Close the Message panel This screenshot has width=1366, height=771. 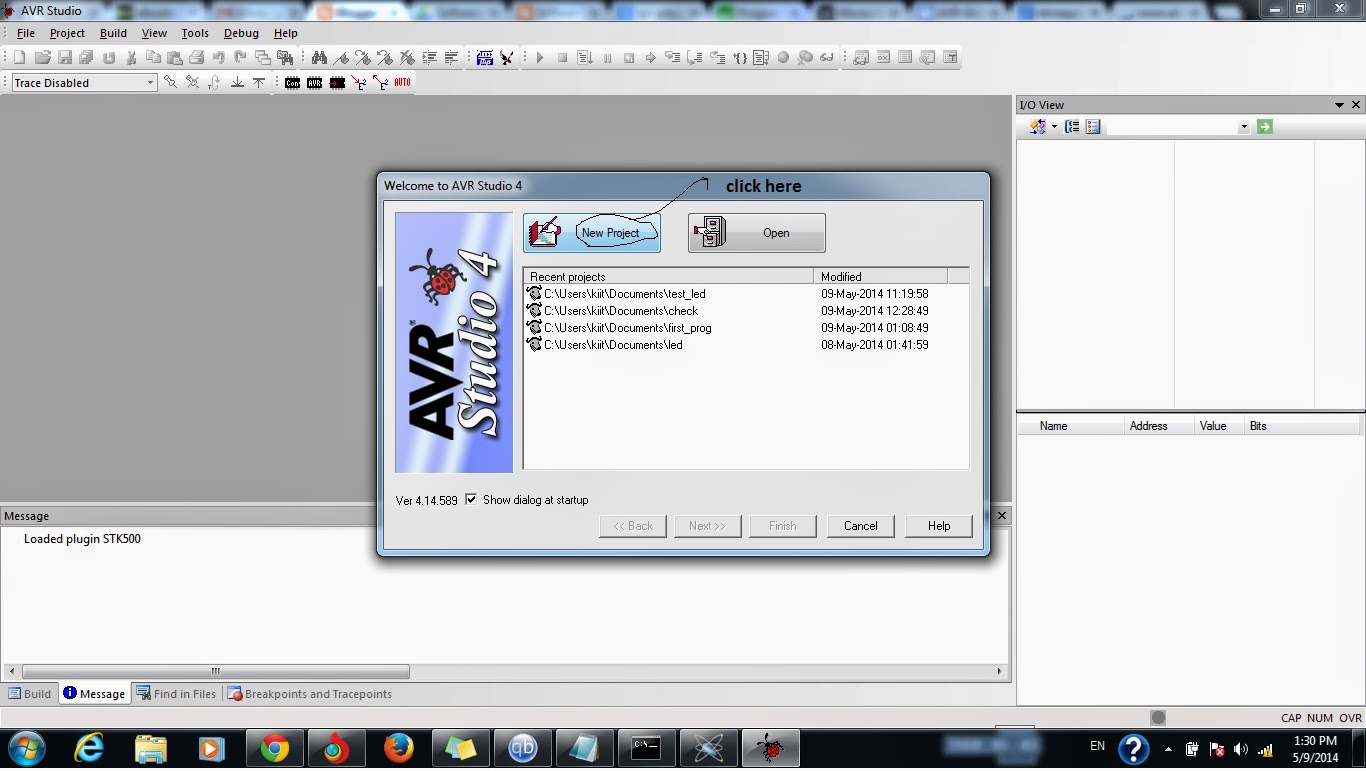pos(1002,515)
